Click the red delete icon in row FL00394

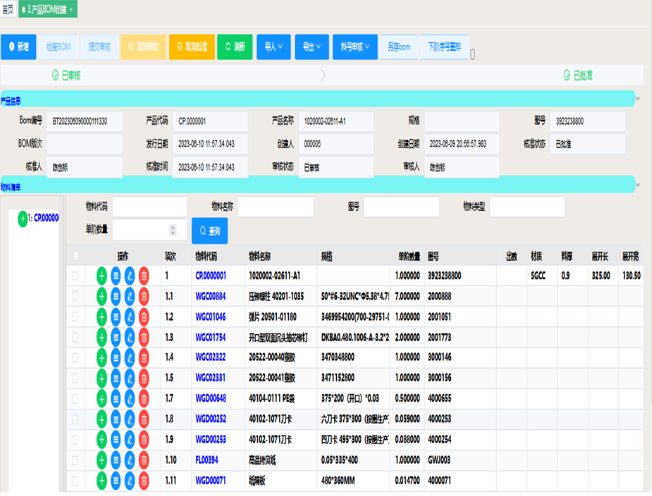click(x=144, y=460)
